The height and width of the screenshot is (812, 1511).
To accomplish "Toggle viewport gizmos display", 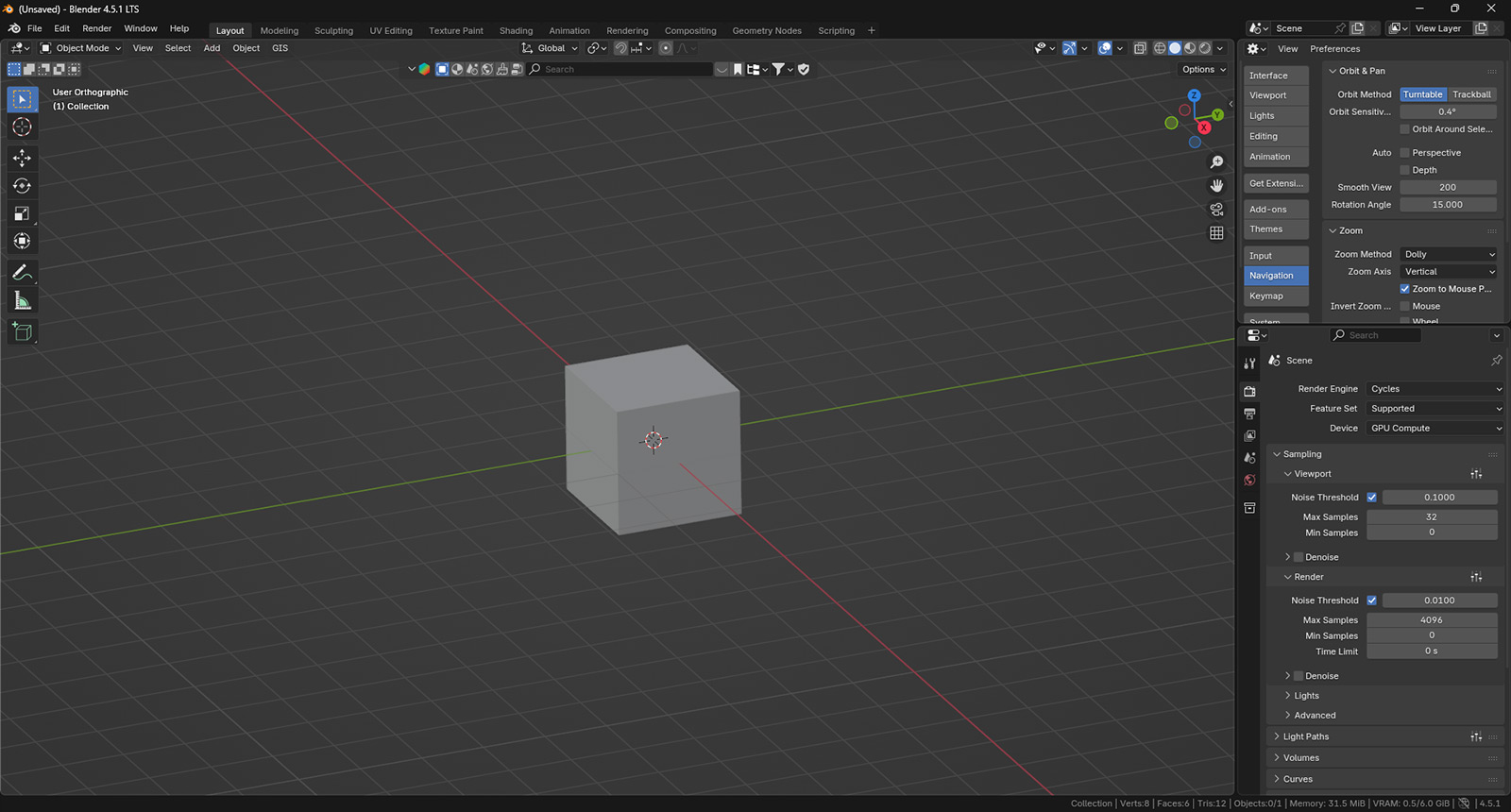I will [1069, 48].
